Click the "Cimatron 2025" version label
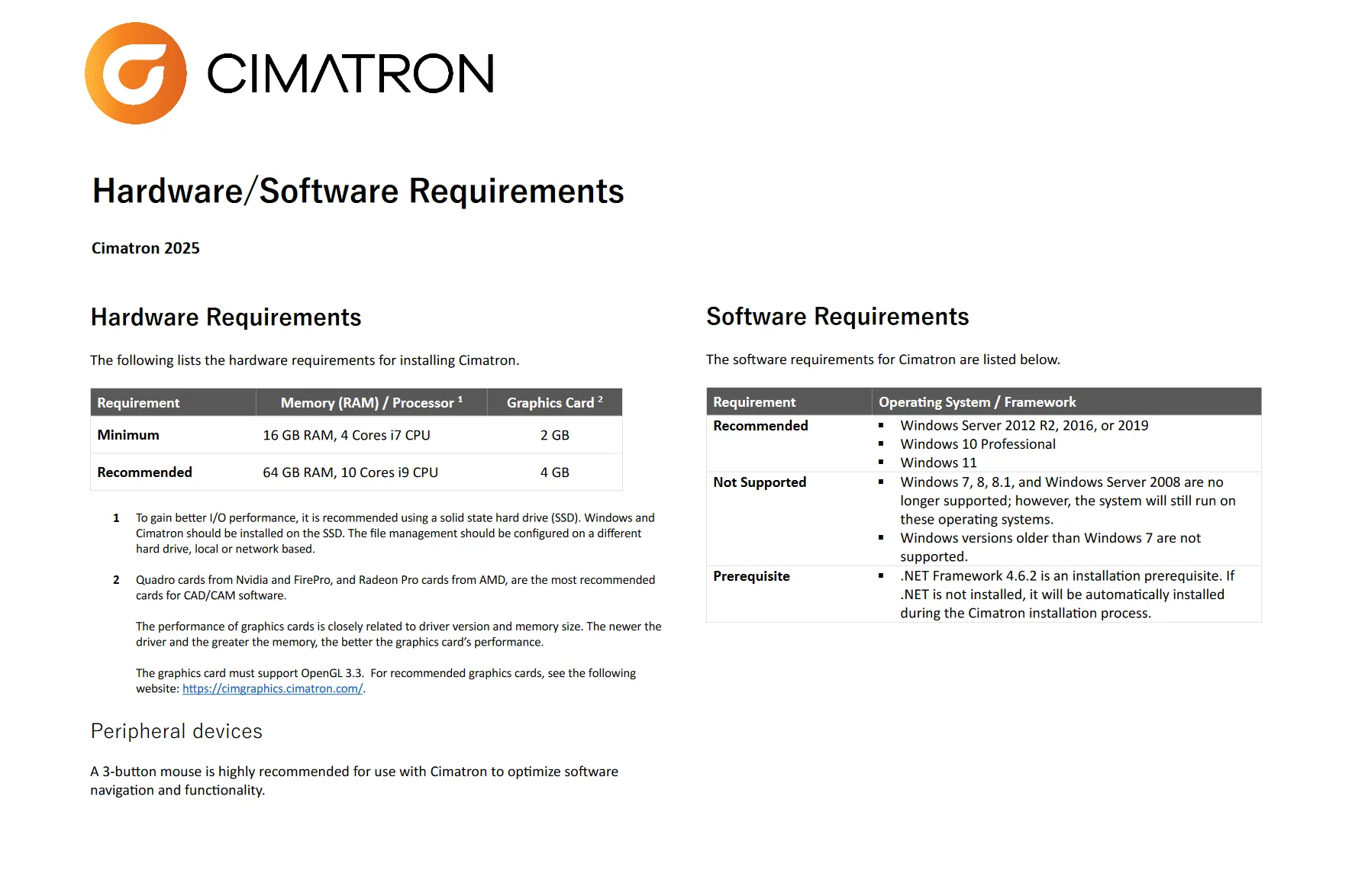This screenshot has height=896, width=1355. click(x=146, y=248)
